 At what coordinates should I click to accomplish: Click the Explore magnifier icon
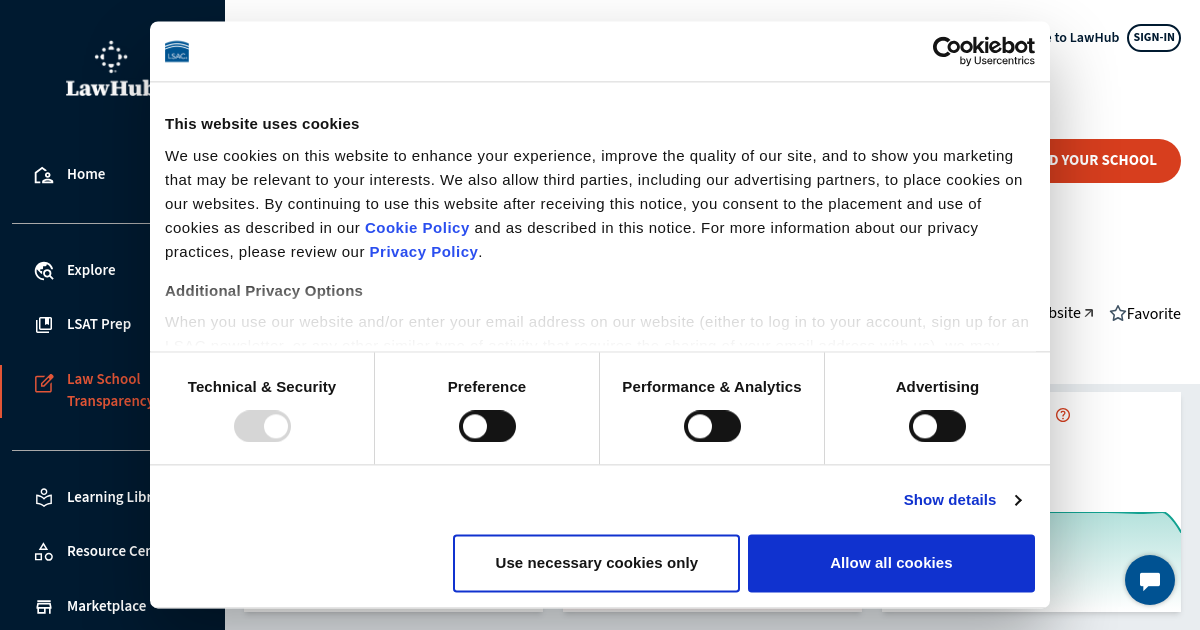[43, 271]
